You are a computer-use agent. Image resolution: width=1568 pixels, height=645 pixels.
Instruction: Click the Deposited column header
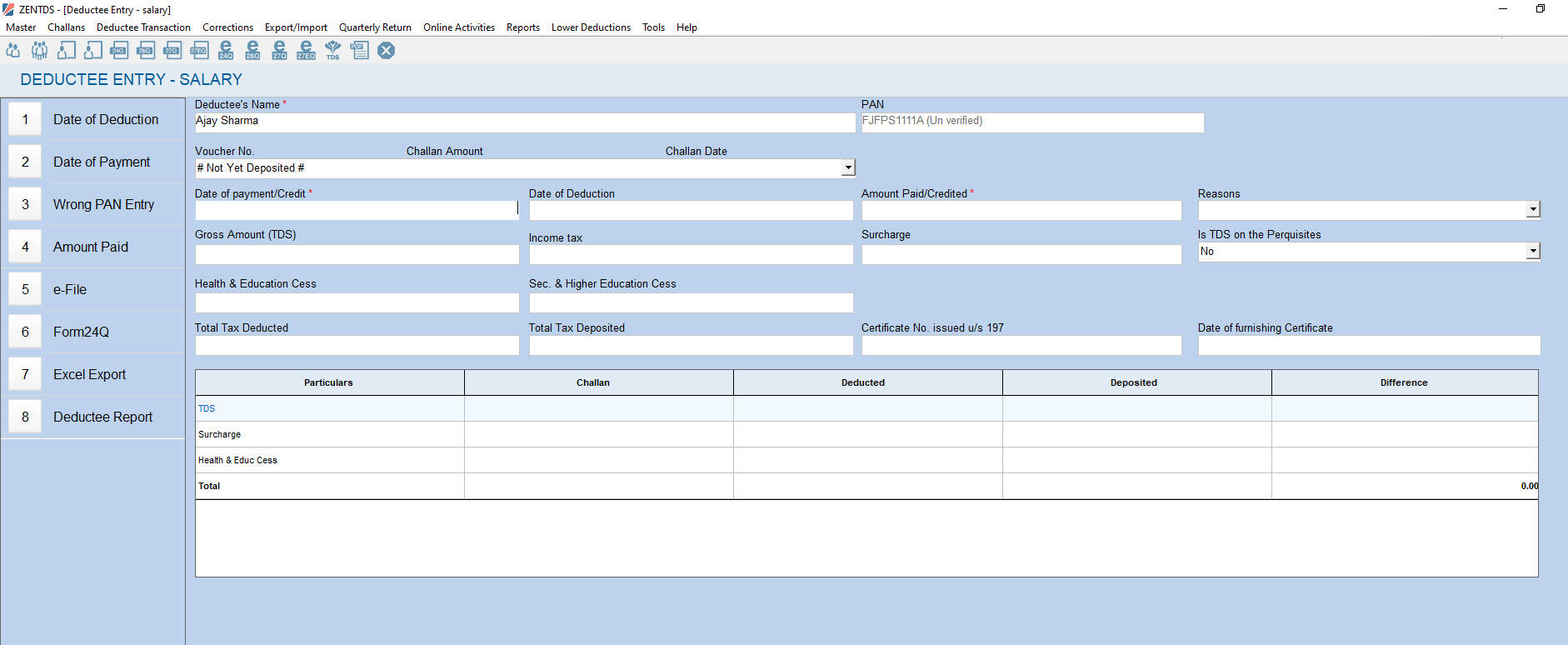1137,382
